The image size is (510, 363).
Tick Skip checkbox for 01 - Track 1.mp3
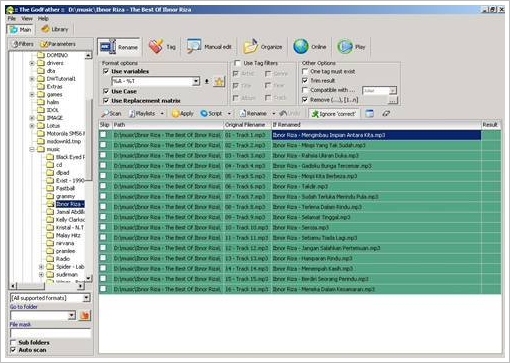(x=103, y=135)
